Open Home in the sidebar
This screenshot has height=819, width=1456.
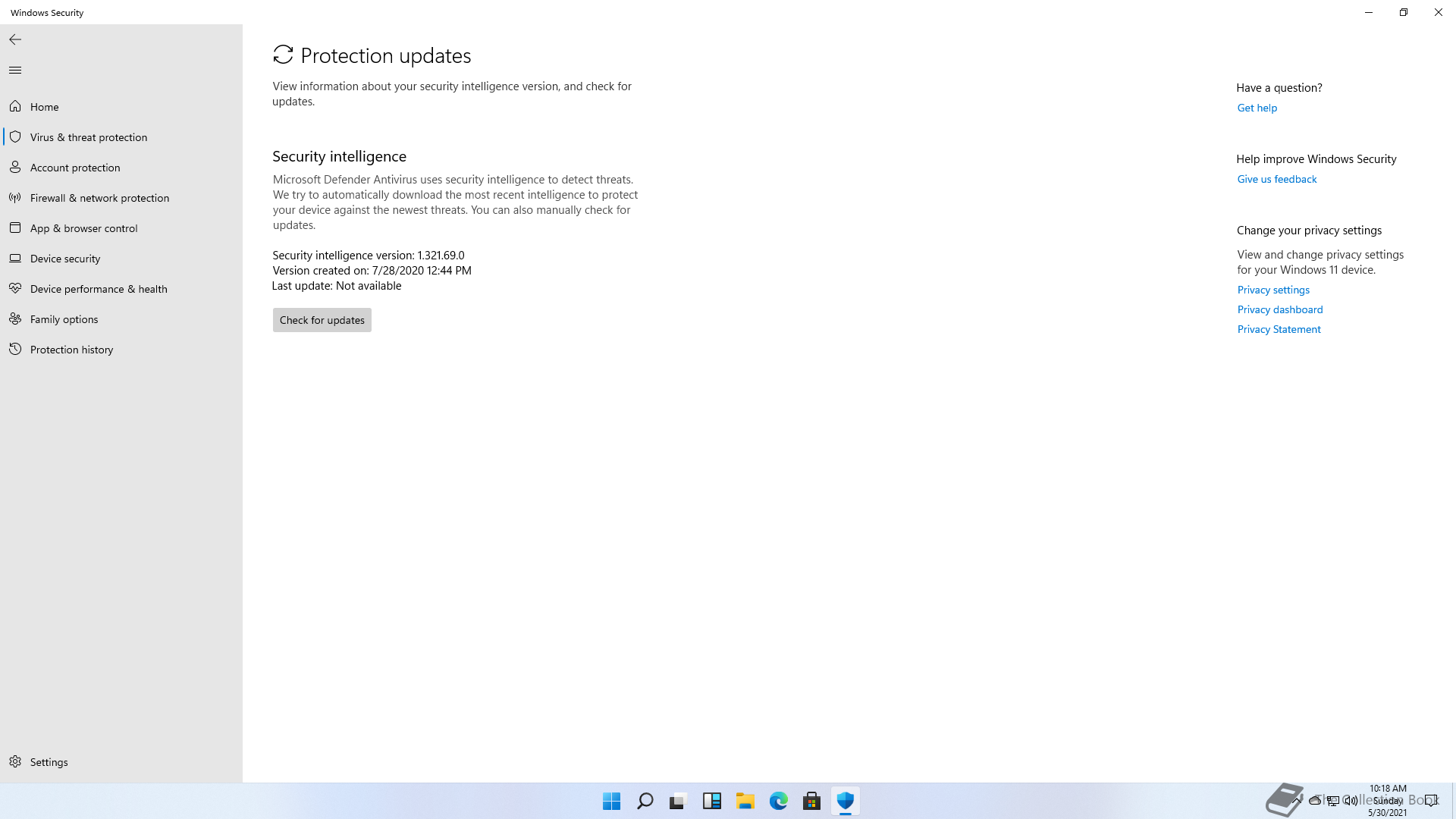tap(44, 107)
